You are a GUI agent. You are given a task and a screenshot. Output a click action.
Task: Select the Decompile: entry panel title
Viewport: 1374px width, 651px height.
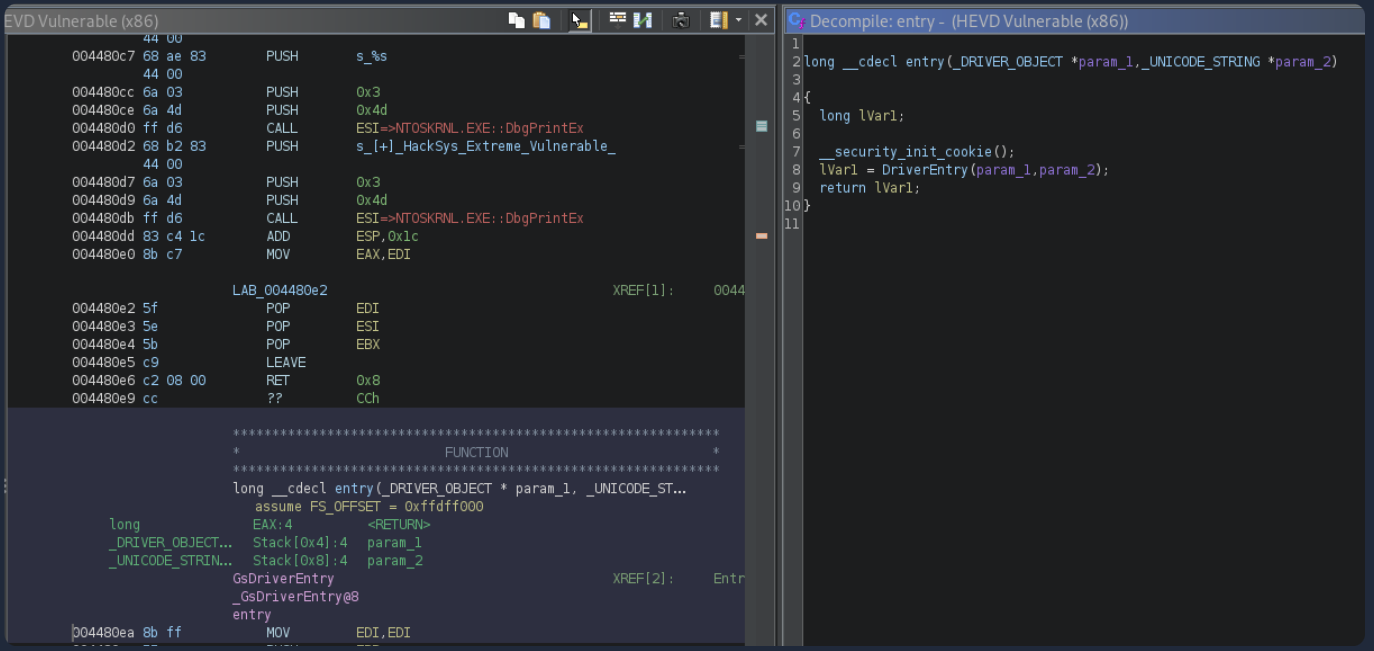(x=968, y=21)
